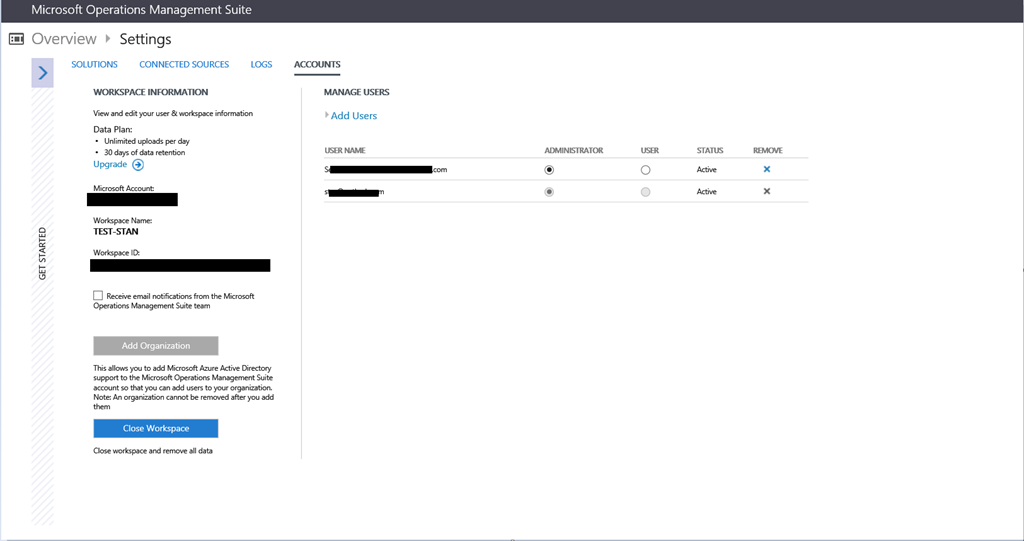Click the Upgrade data plan link
Screen dimensions: 1024x541
tap(110, 164)
